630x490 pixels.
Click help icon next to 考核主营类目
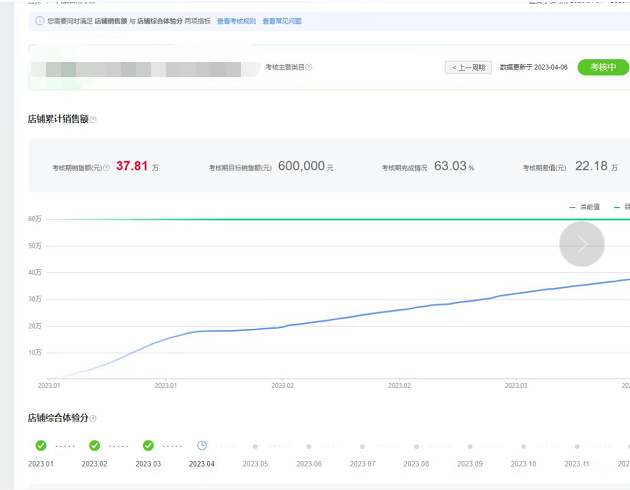tap(309, 67)
